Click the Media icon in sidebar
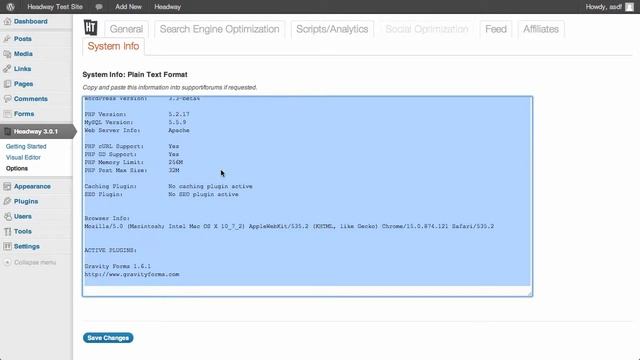 (x=7, y=54)
